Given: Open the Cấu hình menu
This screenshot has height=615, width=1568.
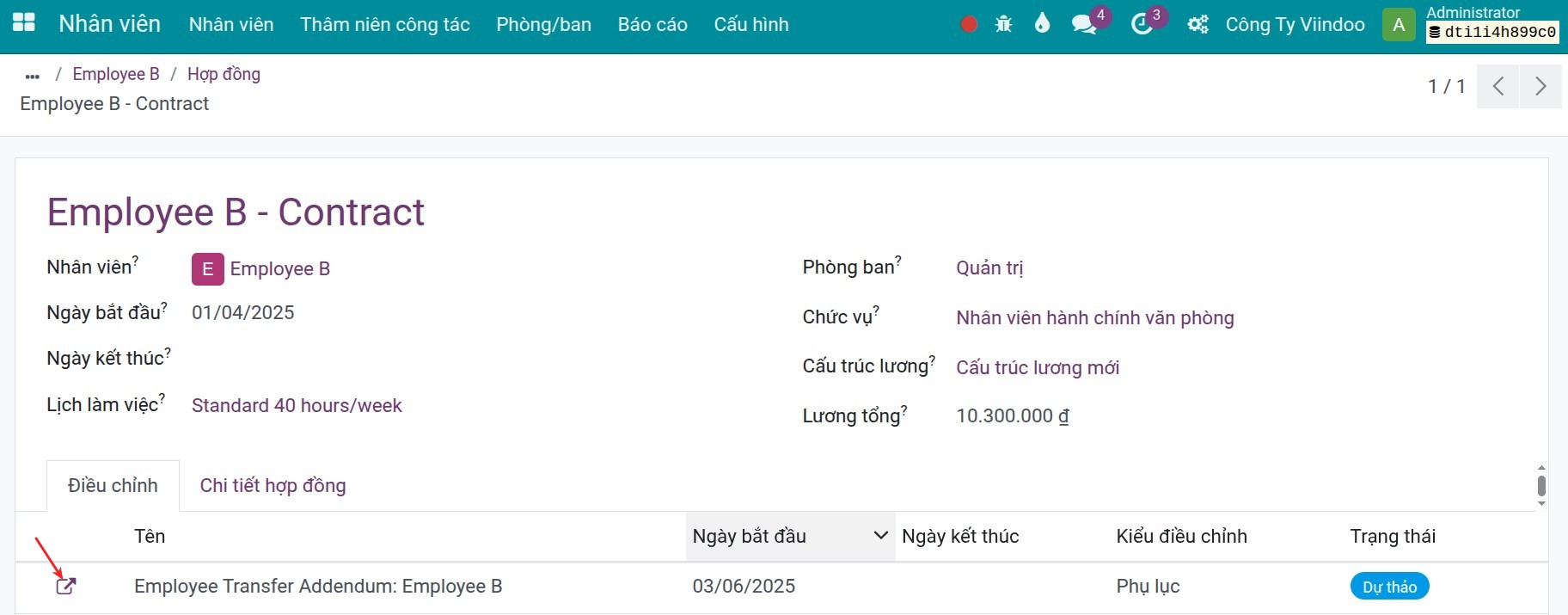Looking at the screenshot, I should [x=751, y=24].
